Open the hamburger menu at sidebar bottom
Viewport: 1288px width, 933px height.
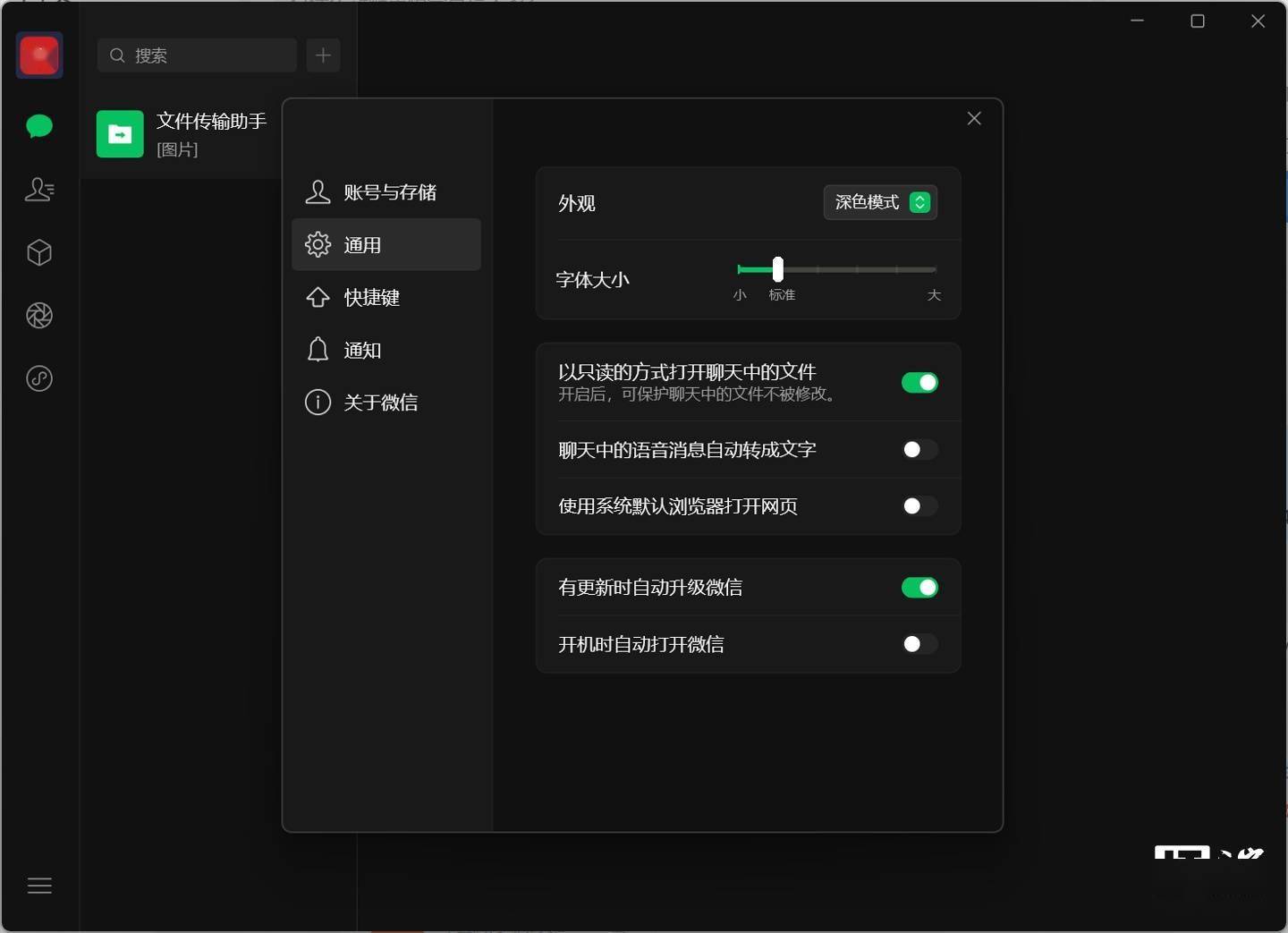tap(39, 886)
